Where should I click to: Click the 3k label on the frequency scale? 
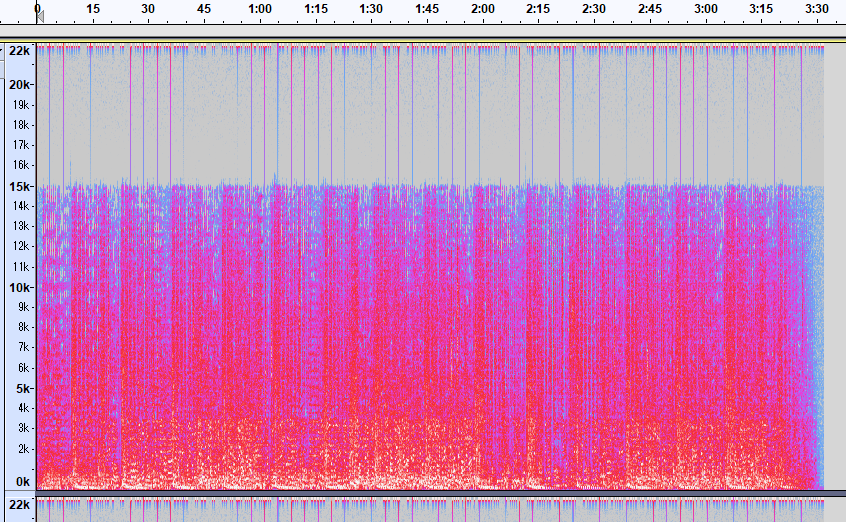tap(23, 428)
